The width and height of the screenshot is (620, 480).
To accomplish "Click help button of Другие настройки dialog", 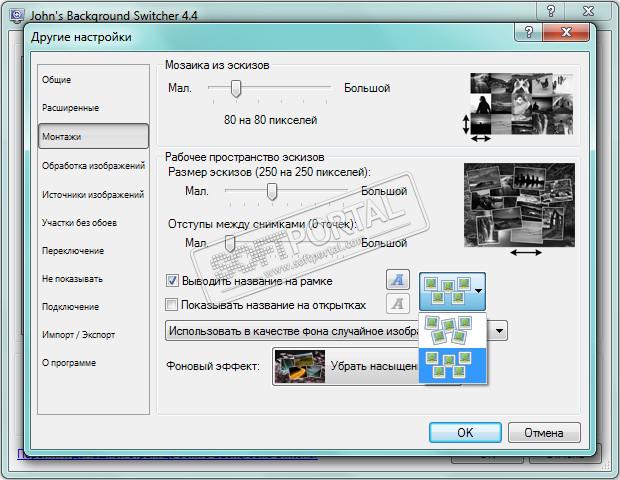I will click(529, 32).
